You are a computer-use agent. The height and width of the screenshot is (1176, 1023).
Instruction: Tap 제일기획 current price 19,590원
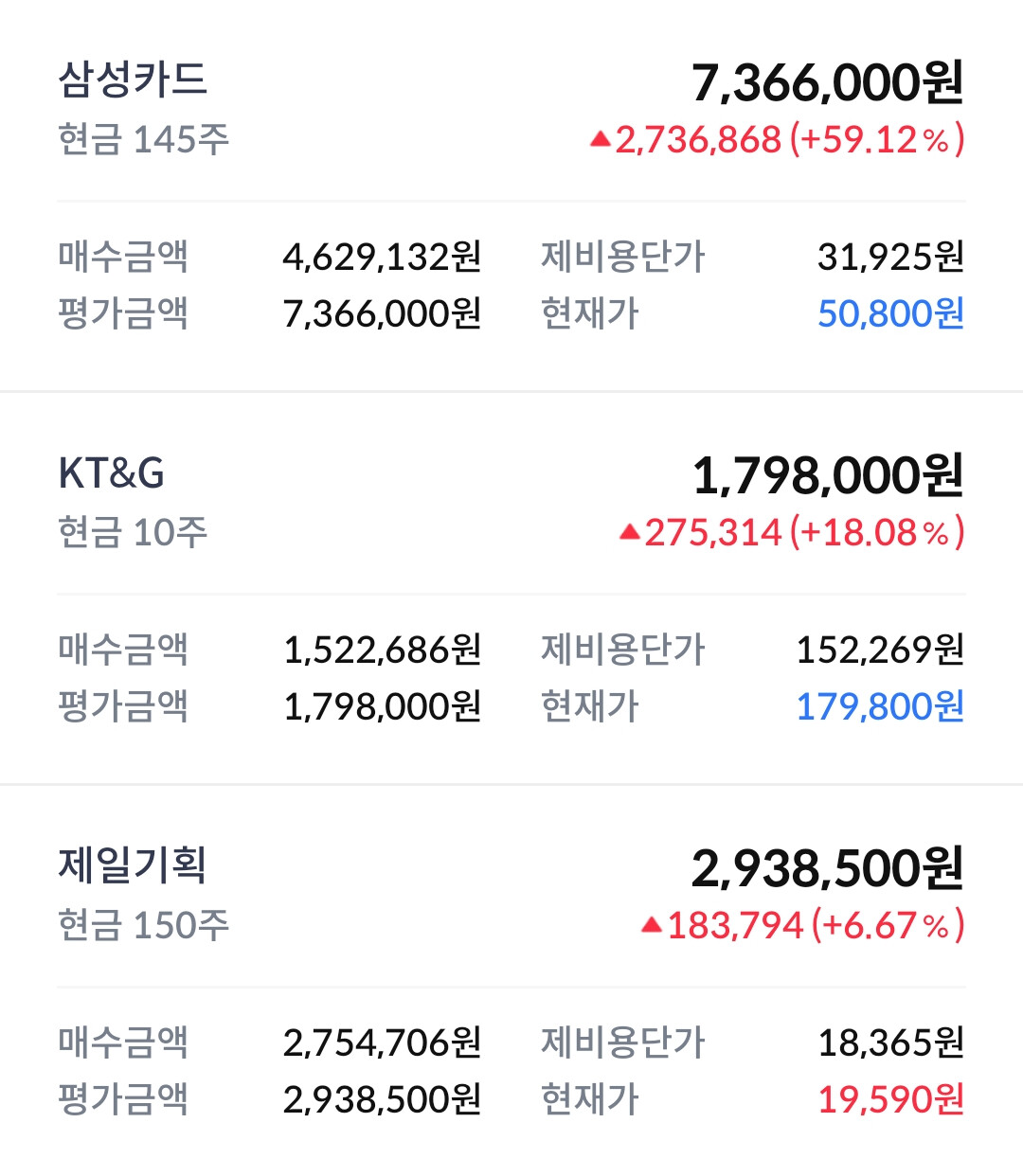[x=891, y=1099]
